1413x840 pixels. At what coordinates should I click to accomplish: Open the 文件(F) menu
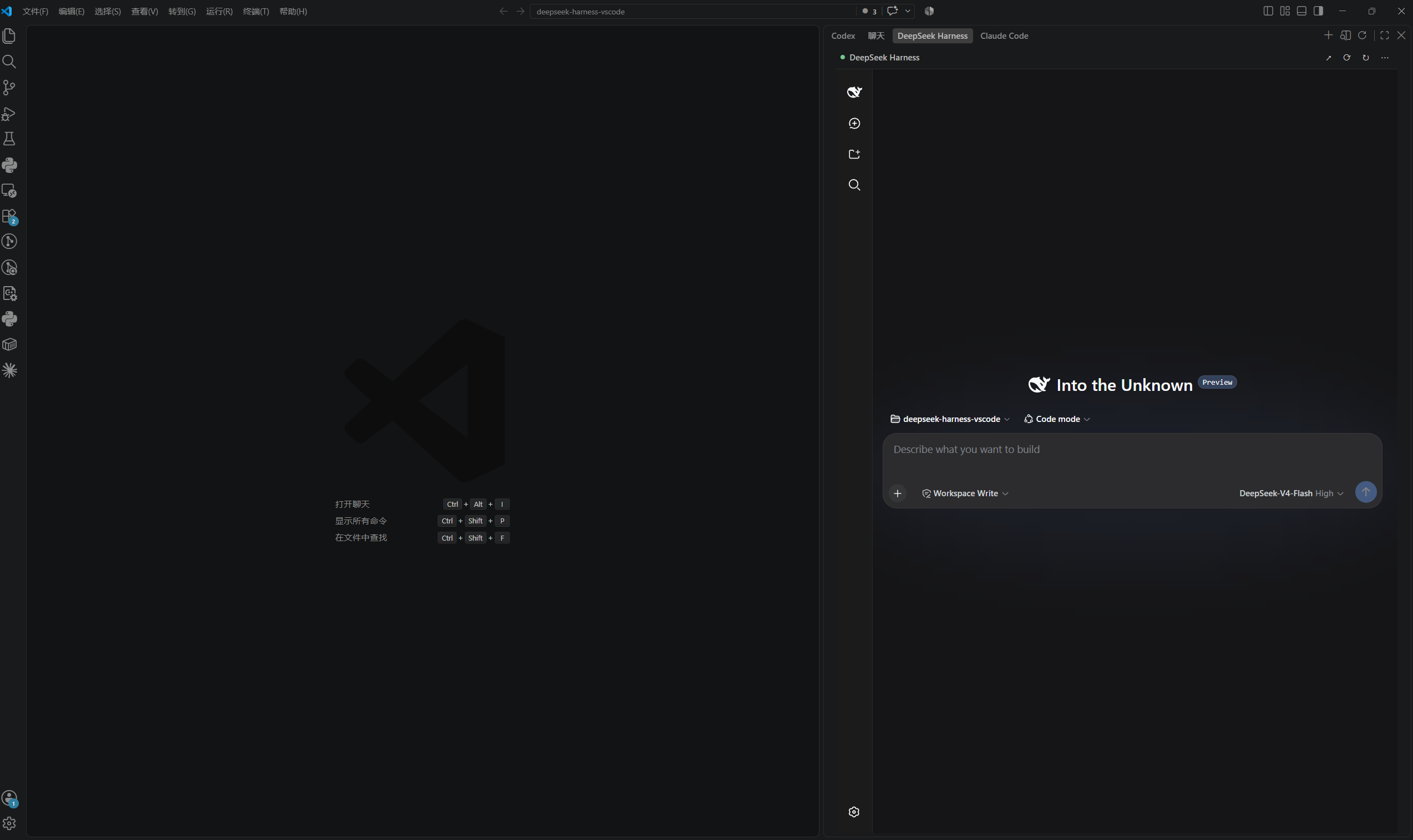35,11
